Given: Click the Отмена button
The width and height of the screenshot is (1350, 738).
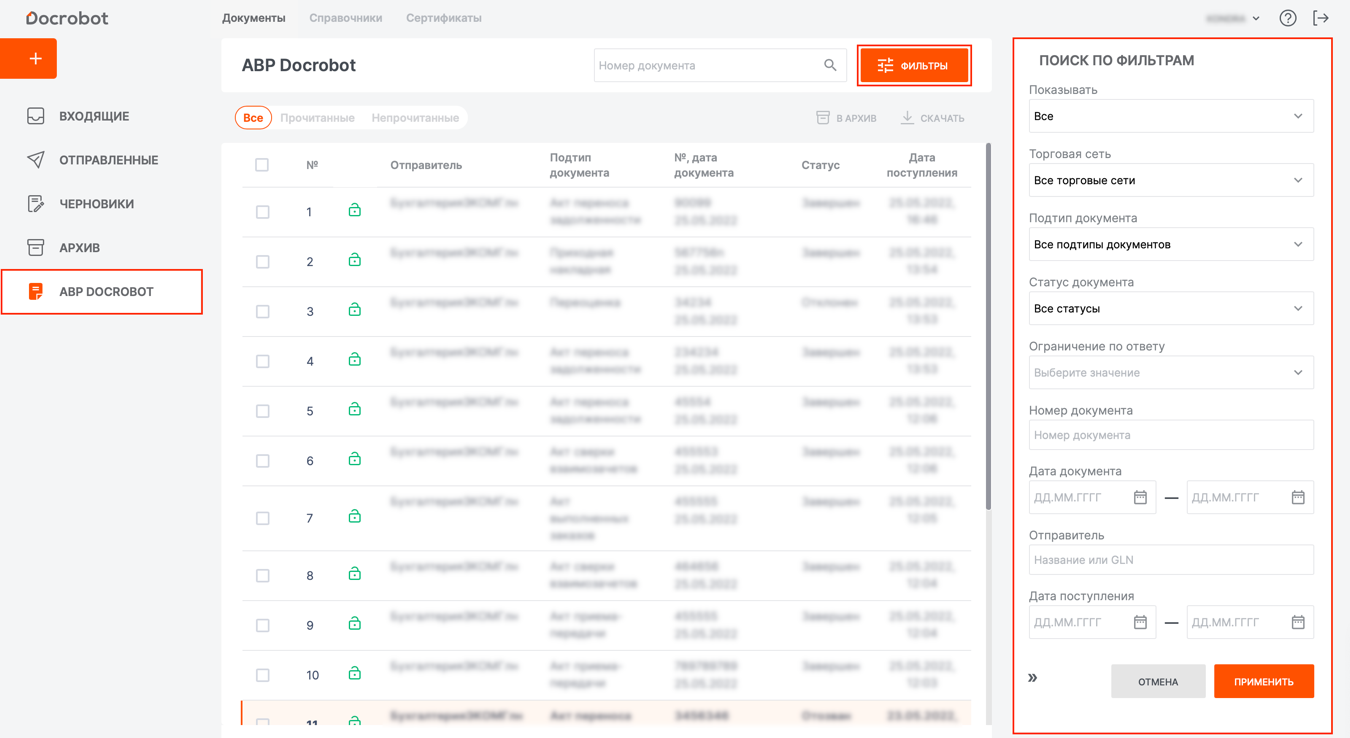Looking at the screenshot, I should point(1158,682).
